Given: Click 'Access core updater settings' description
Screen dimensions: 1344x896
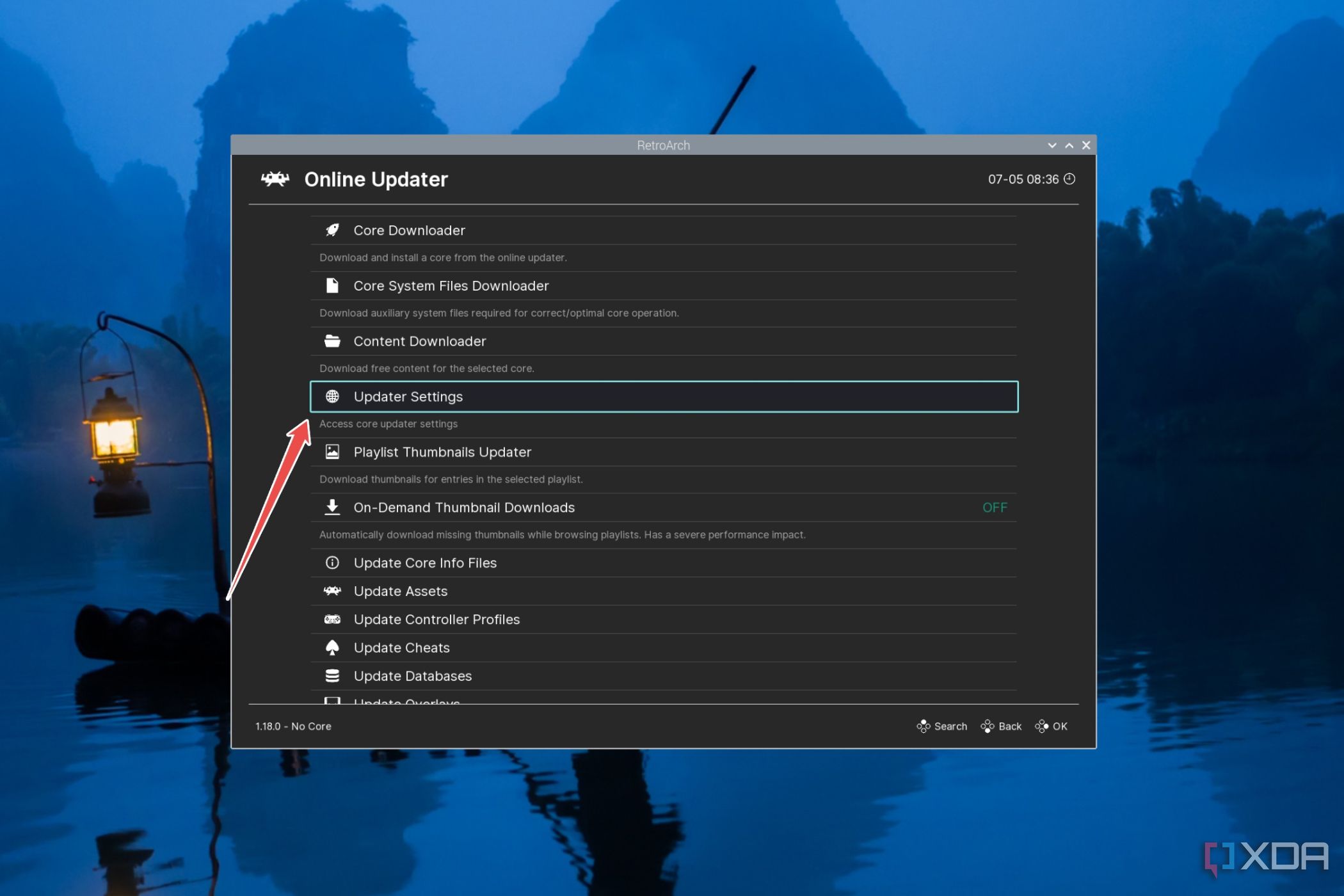Looking at the screenshot, I should [x=388, y=424].
